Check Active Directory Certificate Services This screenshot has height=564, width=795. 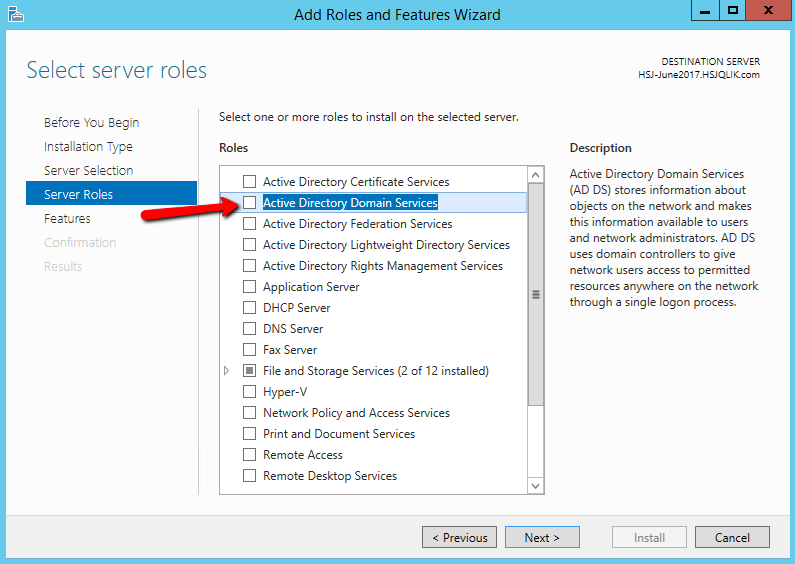point(249,182)
